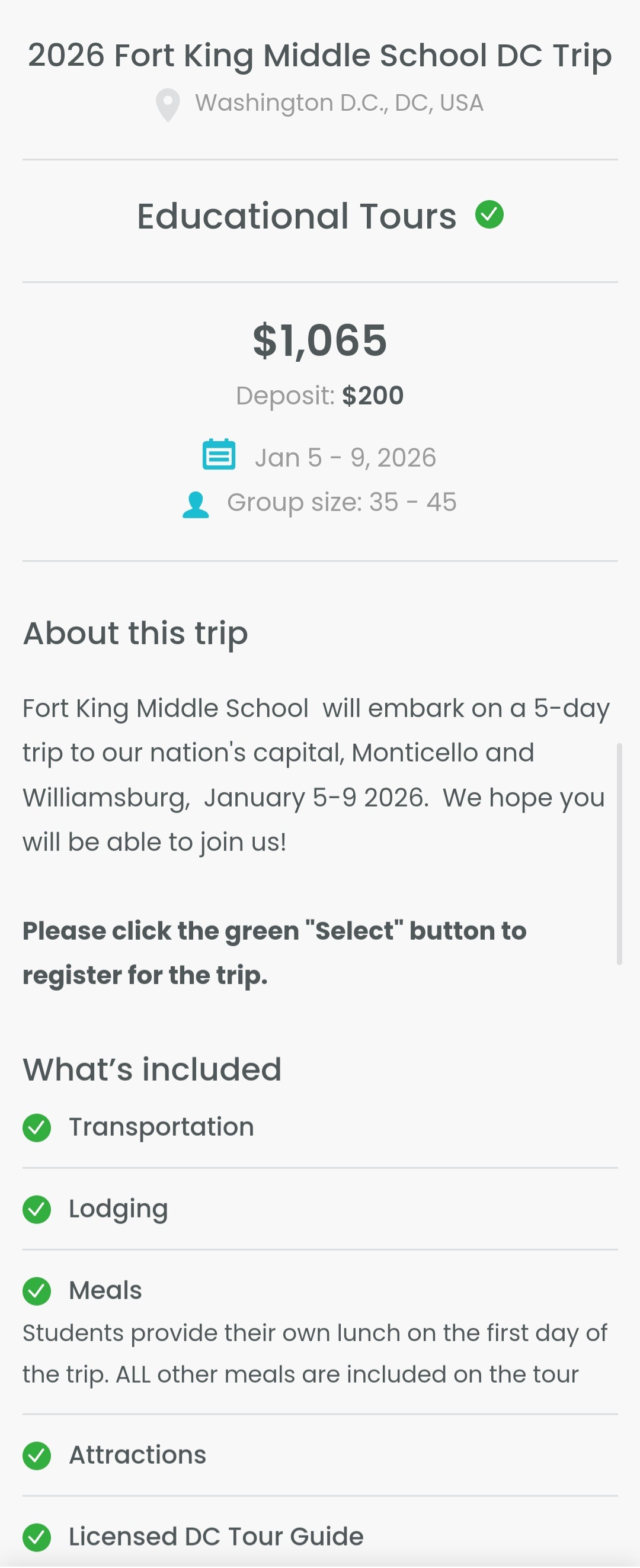Click the group size person icon

[x=196, y=505]
